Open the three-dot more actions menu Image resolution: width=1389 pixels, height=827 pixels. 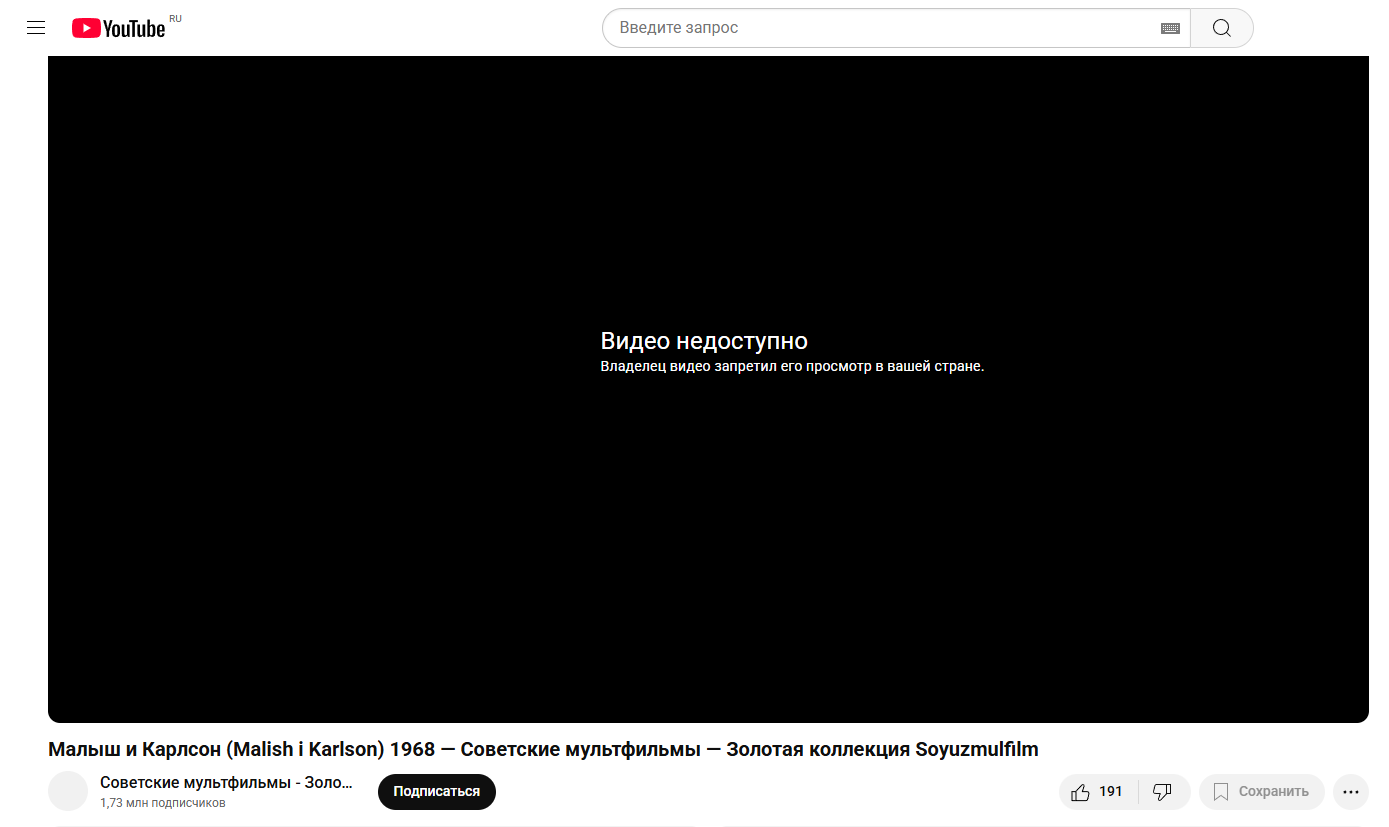point(1350,792)
